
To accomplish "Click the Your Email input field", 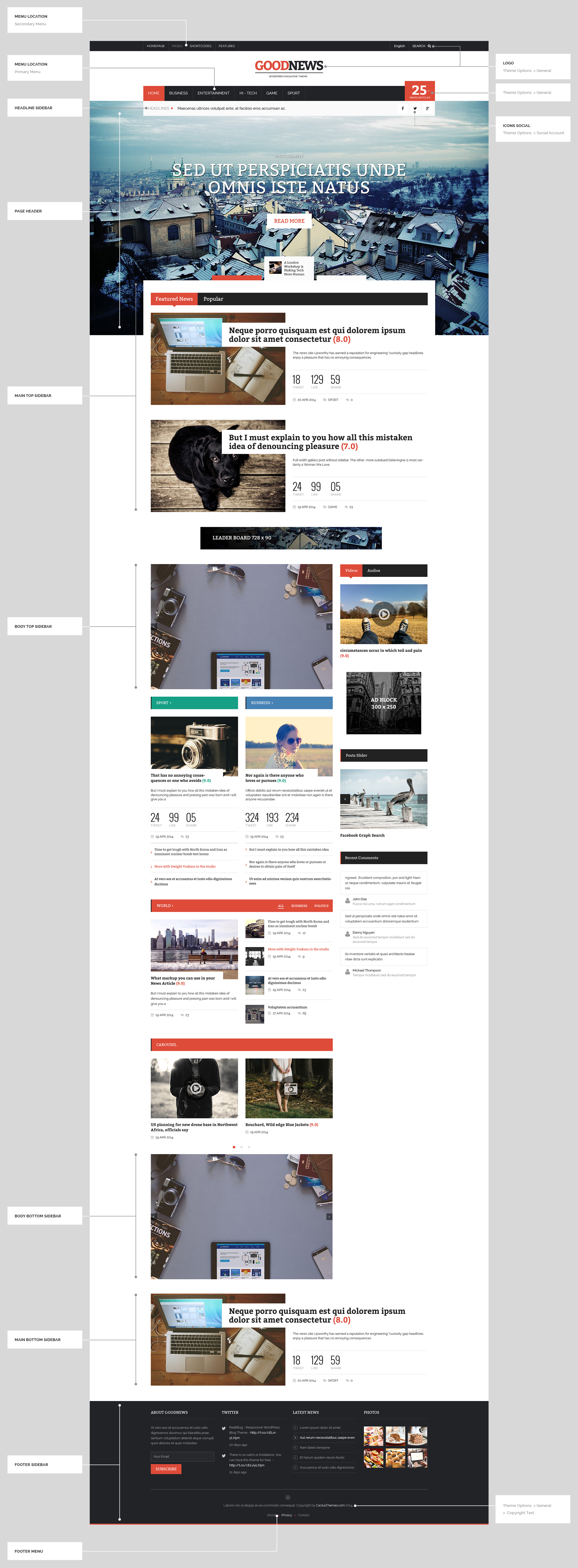I will pyautogui.click(x=182, y=1457).
